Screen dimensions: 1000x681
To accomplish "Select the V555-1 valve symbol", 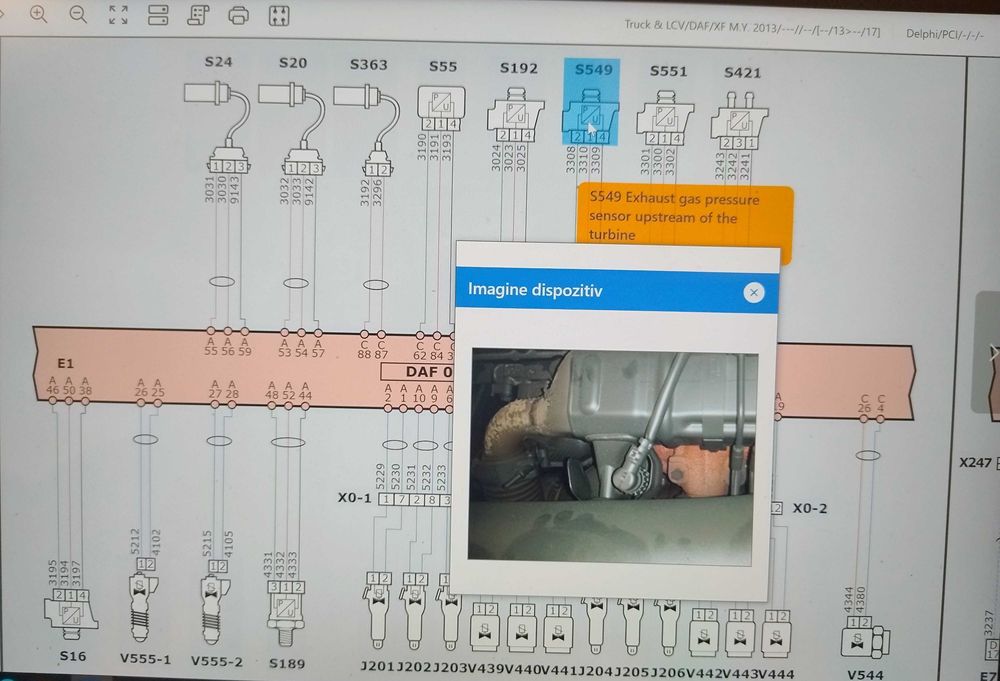I will click(145, 600).
